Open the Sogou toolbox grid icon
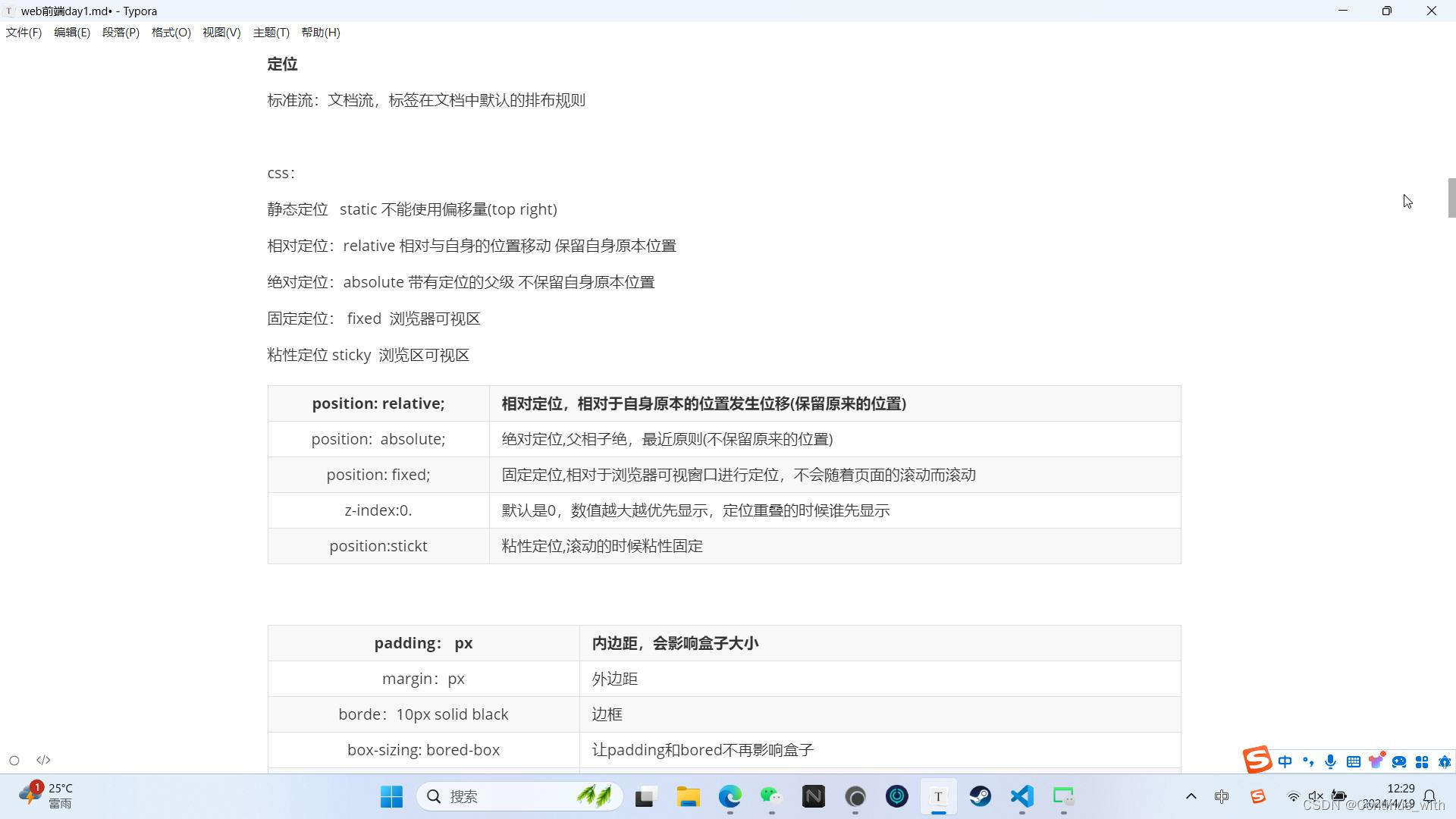The image size is (1456, 819). click(1422, 761)
